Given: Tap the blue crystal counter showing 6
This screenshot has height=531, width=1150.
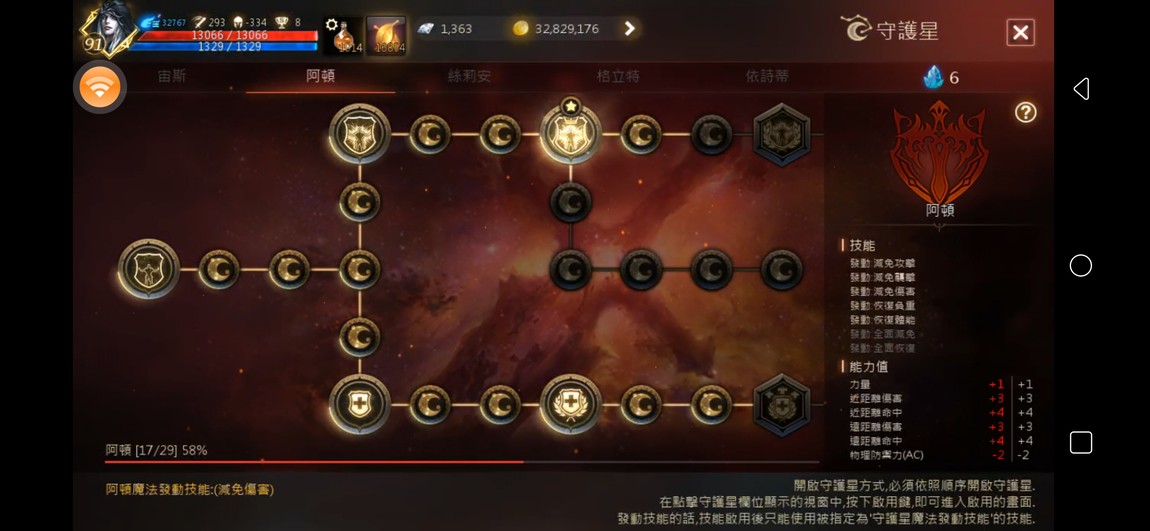Looking at the screenshot, I should (x=941, y=77).
